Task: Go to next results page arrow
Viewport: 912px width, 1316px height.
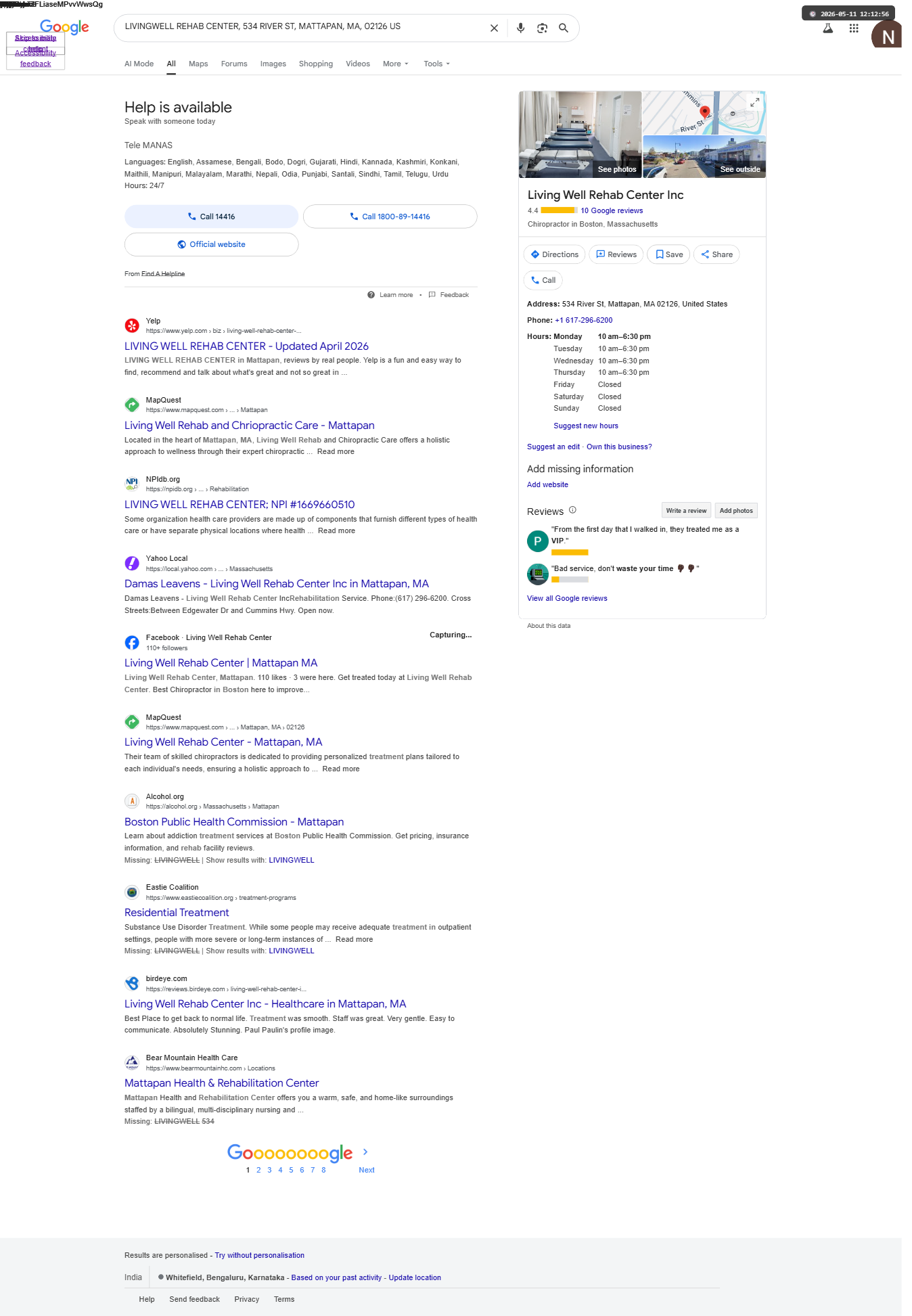Action: 365,1152
